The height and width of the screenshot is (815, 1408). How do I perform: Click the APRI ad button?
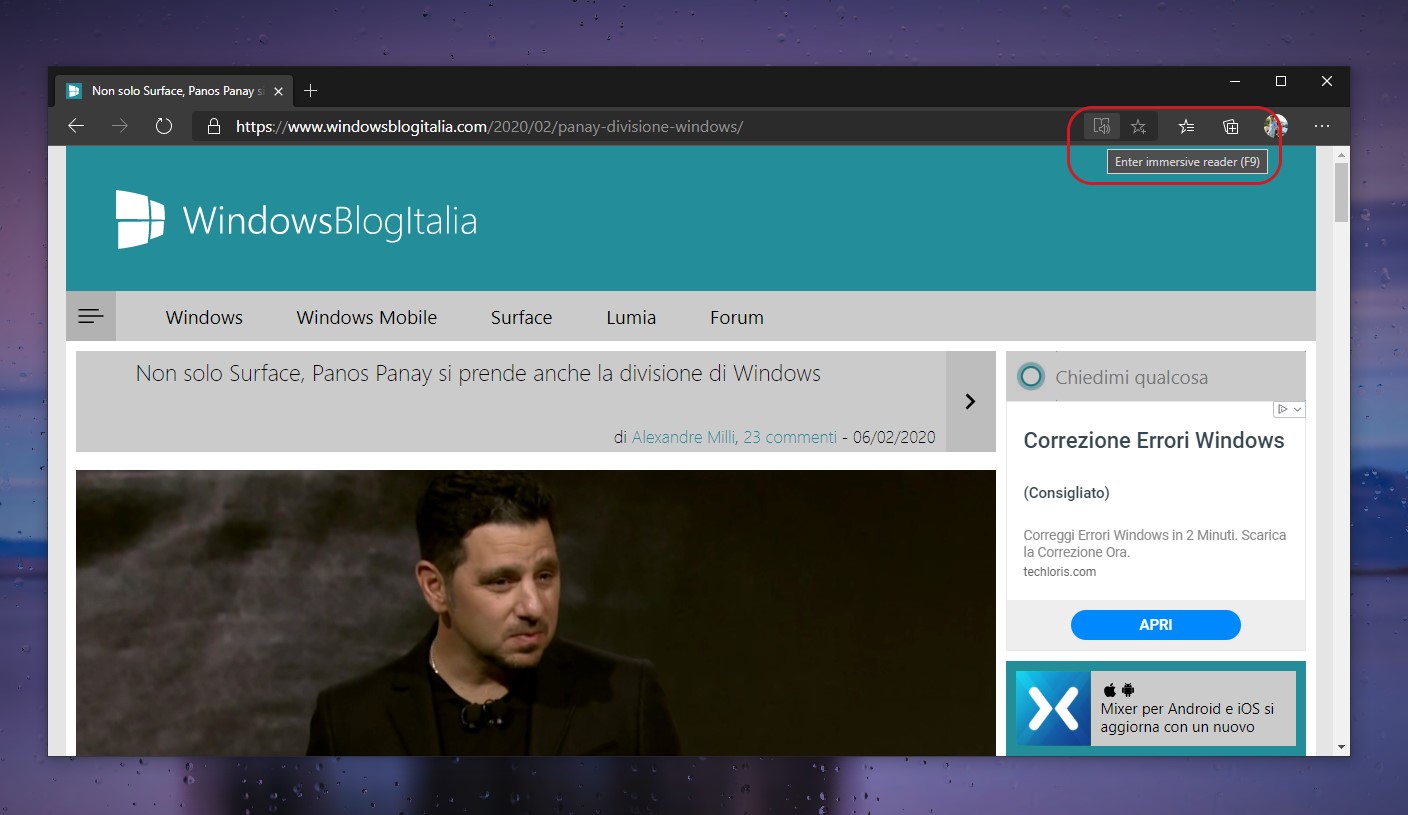point(1156,625)
